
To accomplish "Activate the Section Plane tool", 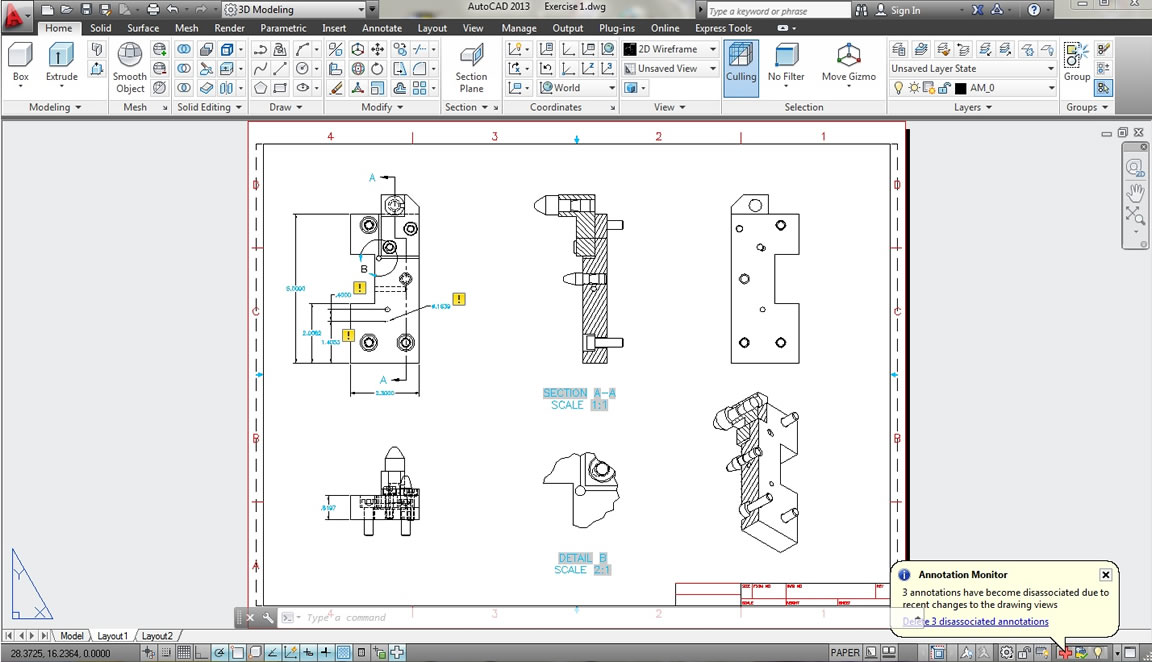I will pyautogui.click(x=471, y=68).
